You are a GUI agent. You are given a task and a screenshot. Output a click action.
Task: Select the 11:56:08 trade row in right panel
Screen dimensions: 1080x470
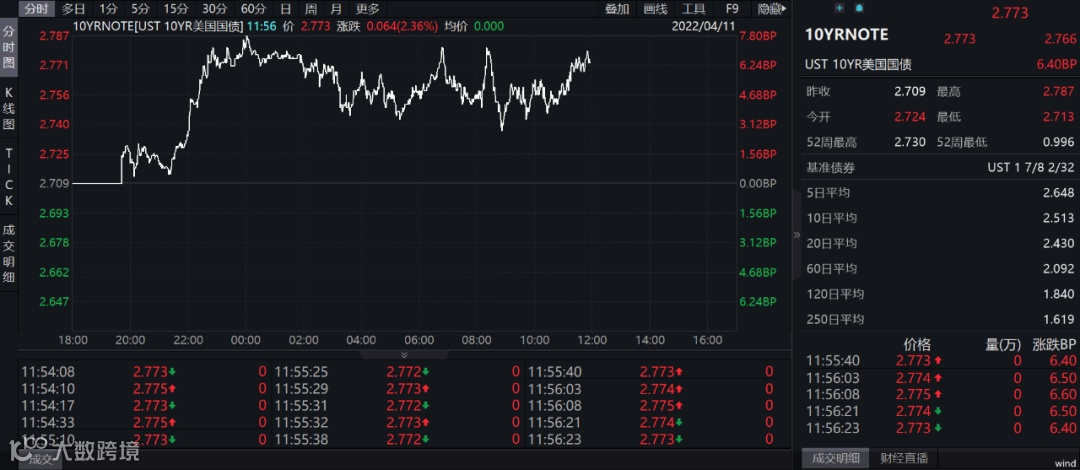(941, 394)
